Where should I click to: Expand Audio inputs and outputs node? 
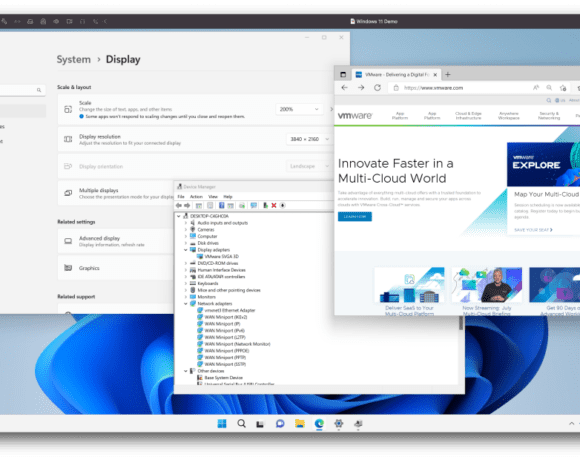pos(186,223)
